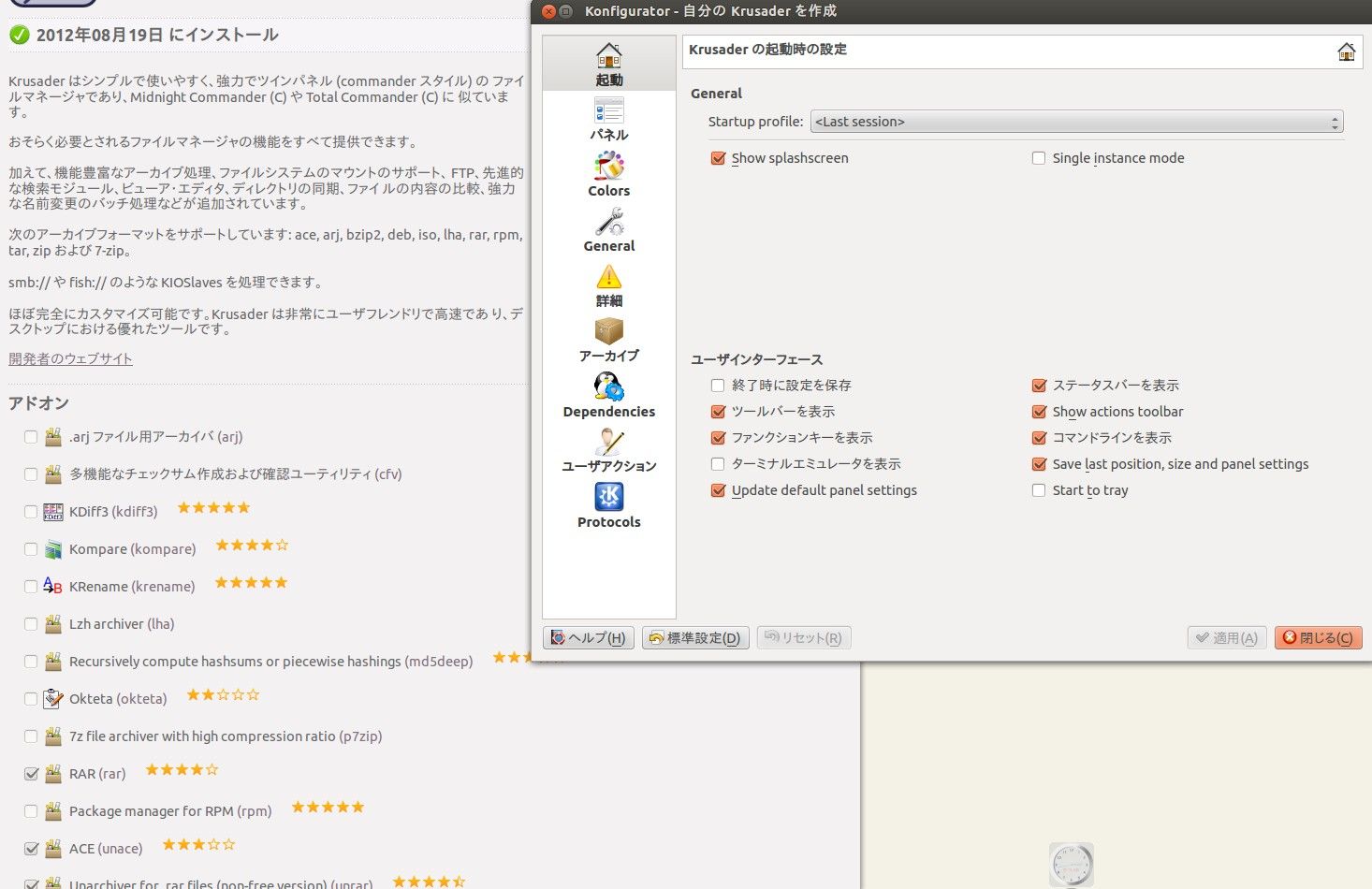Image resolution: width=1372 pixels, height=889 pixels.
Task: Click the md5deep package icon
Action: [x=53, y=662]
